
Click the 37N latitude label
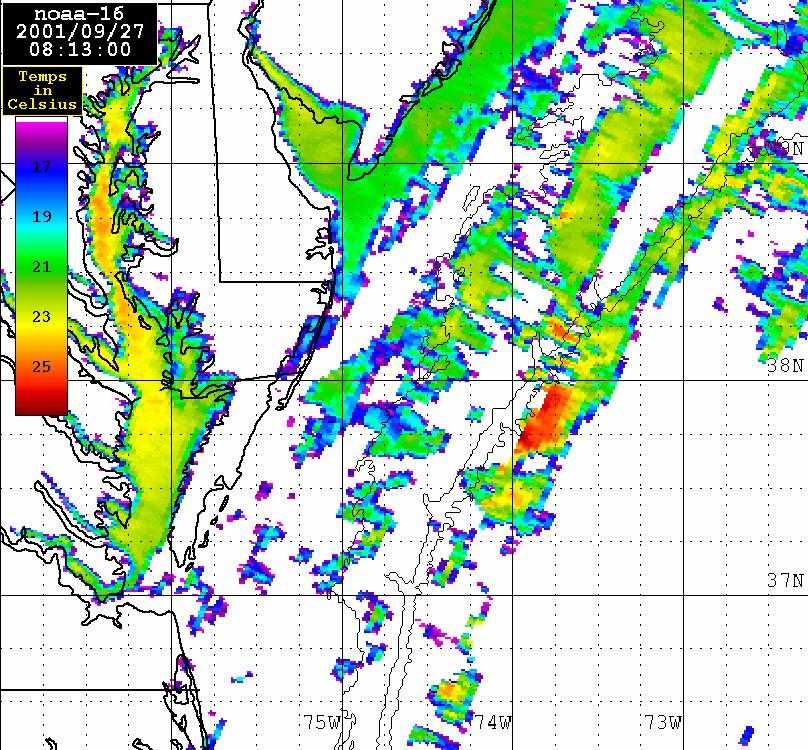pyautogui.click(x=785, y=580)
